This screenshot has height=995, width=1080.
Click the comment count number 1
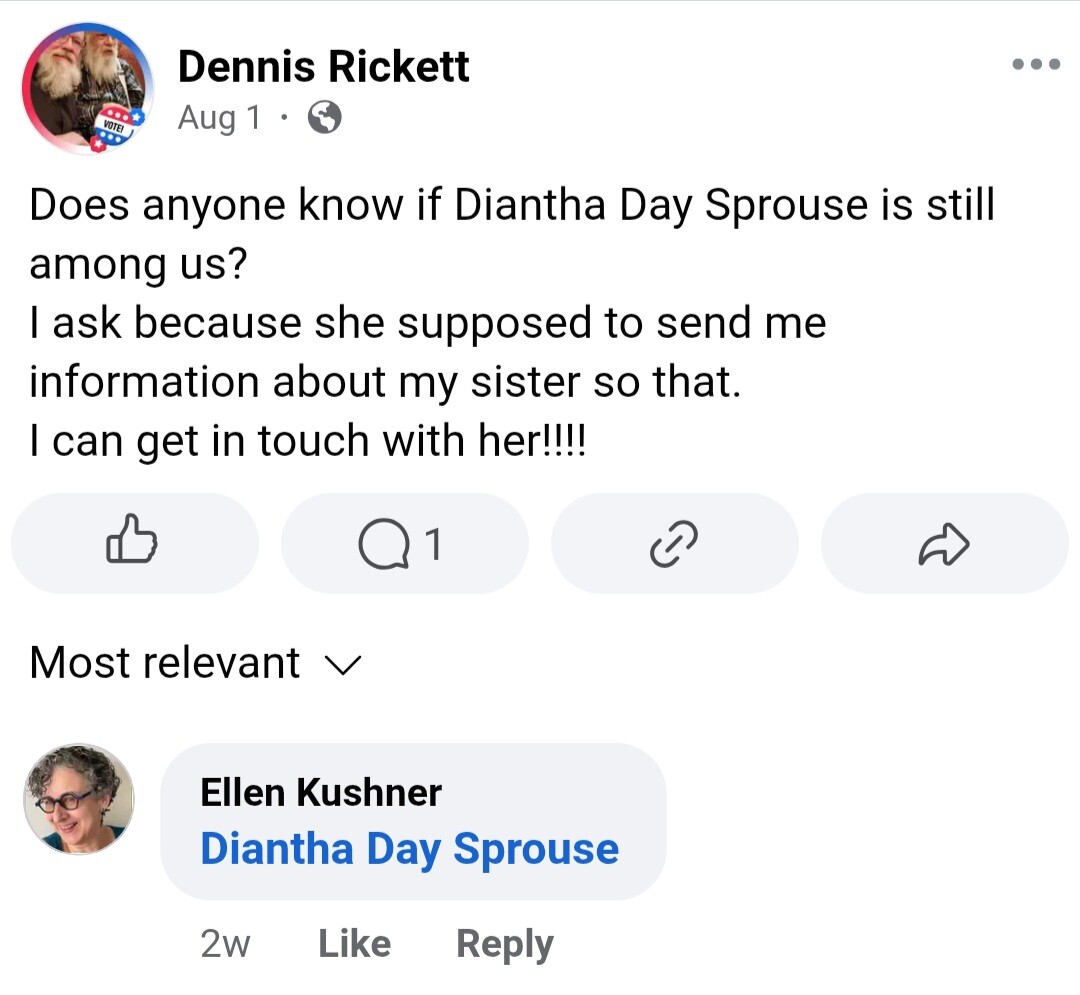[x=433, y=544]
